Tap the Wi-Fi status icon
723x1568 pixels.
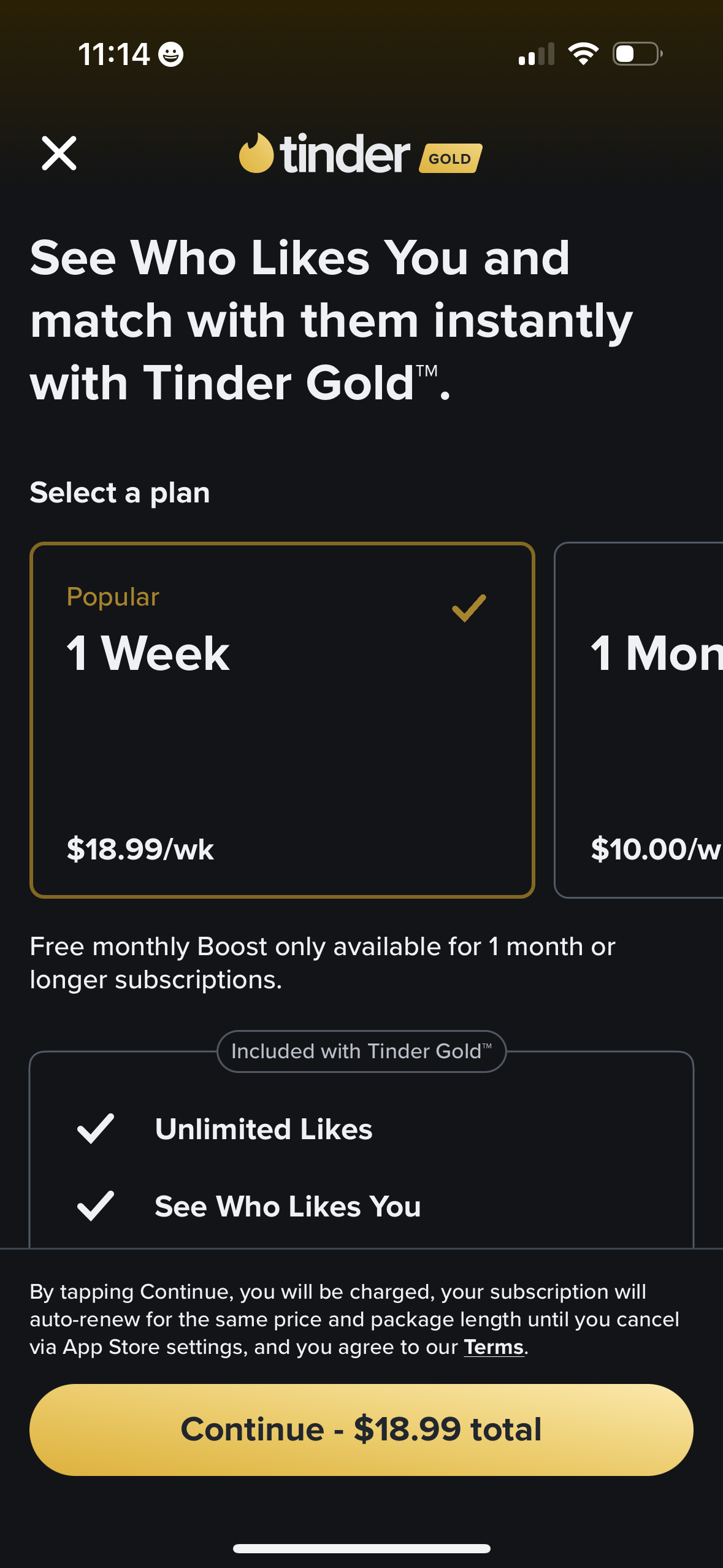[x=583, y=54]
